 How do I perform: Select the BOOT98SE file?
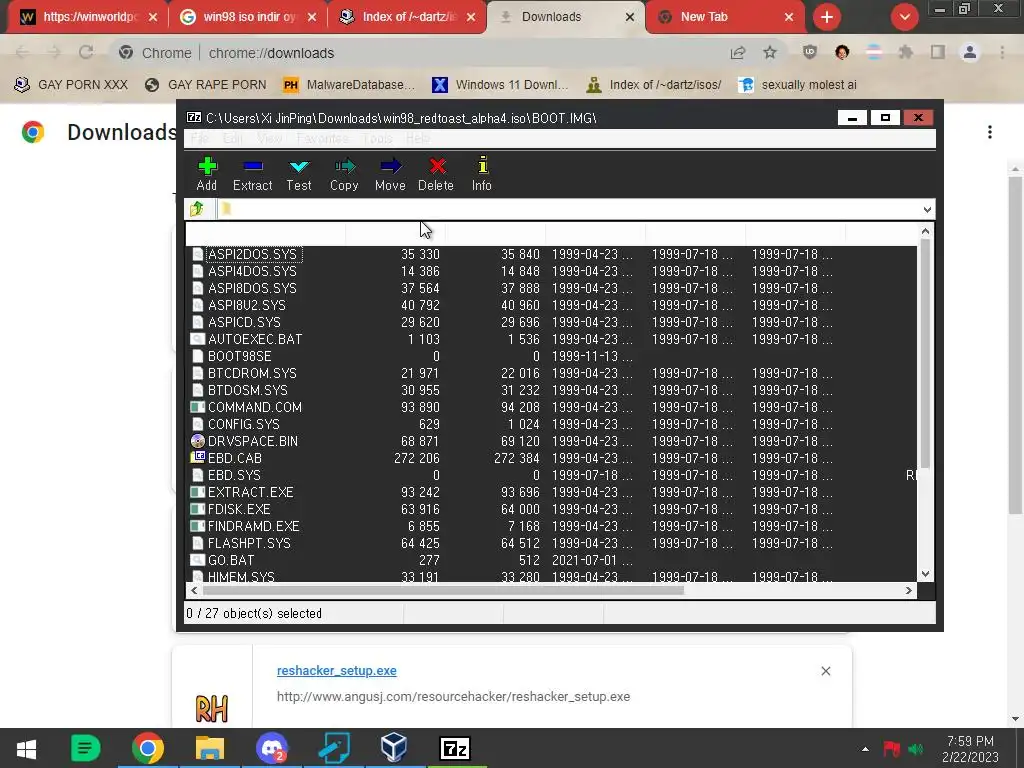coord(239,356)
